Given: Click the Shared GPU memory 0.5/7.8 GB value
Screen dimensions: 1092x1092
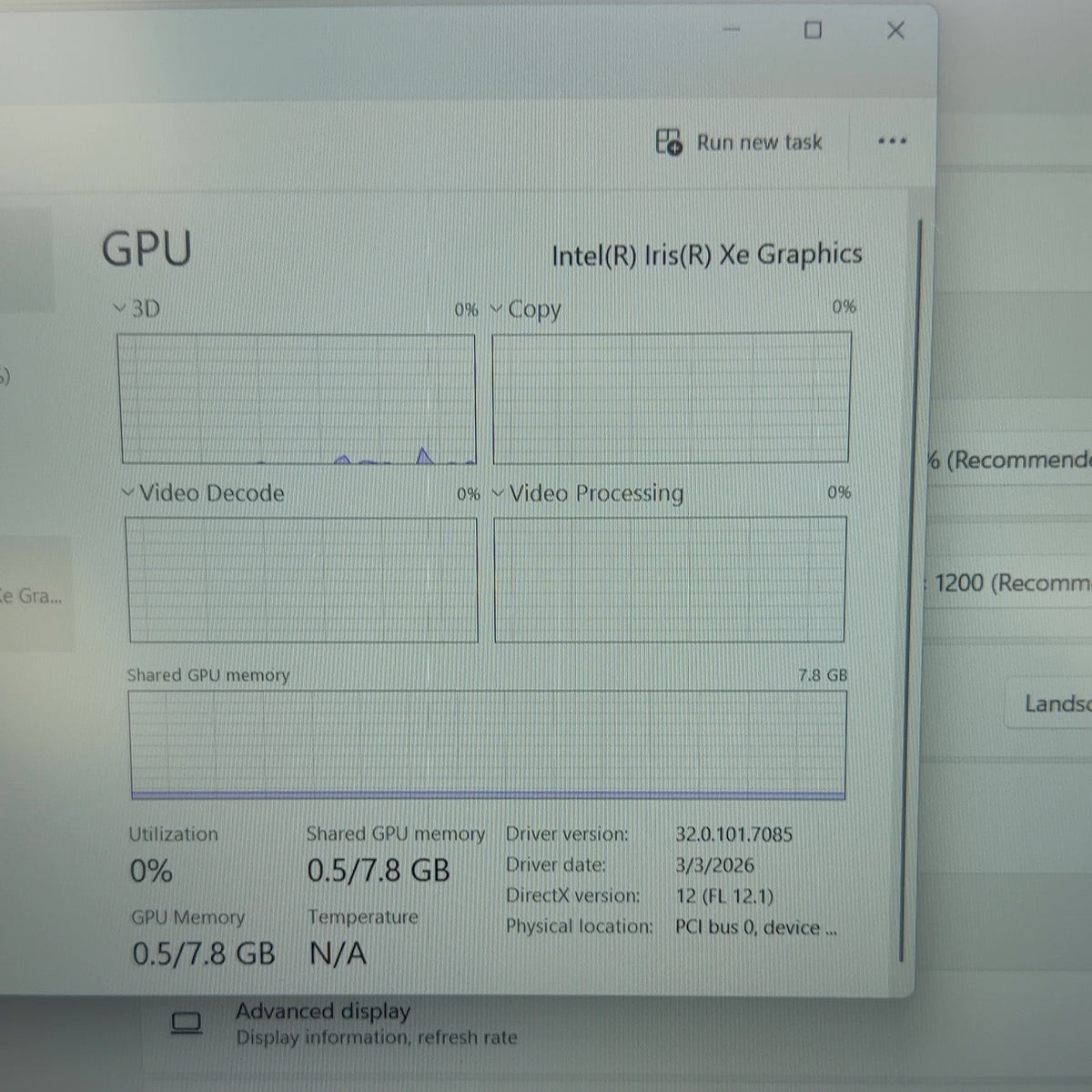Looking at the screenshot, I should (x=379, y=871).
